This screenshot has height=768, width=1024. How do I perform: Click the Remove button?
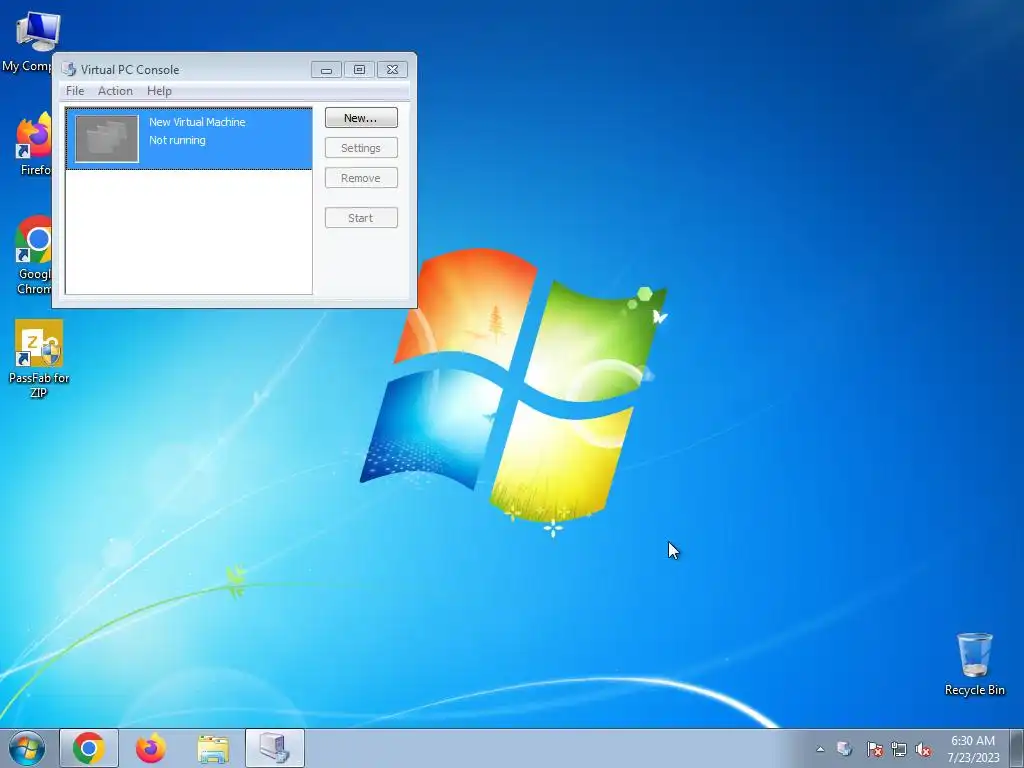pos(361,178)
